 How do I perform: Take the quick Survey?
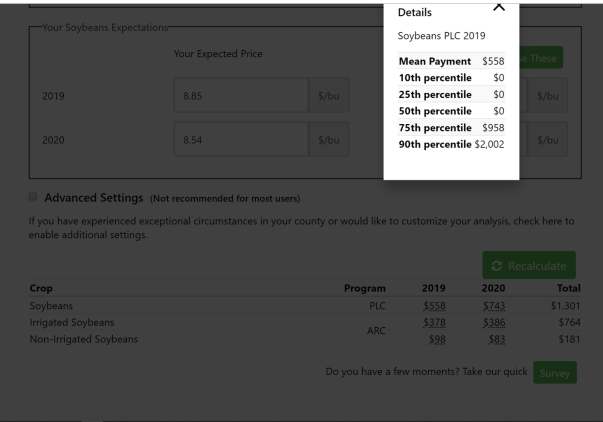coord(554,373)
